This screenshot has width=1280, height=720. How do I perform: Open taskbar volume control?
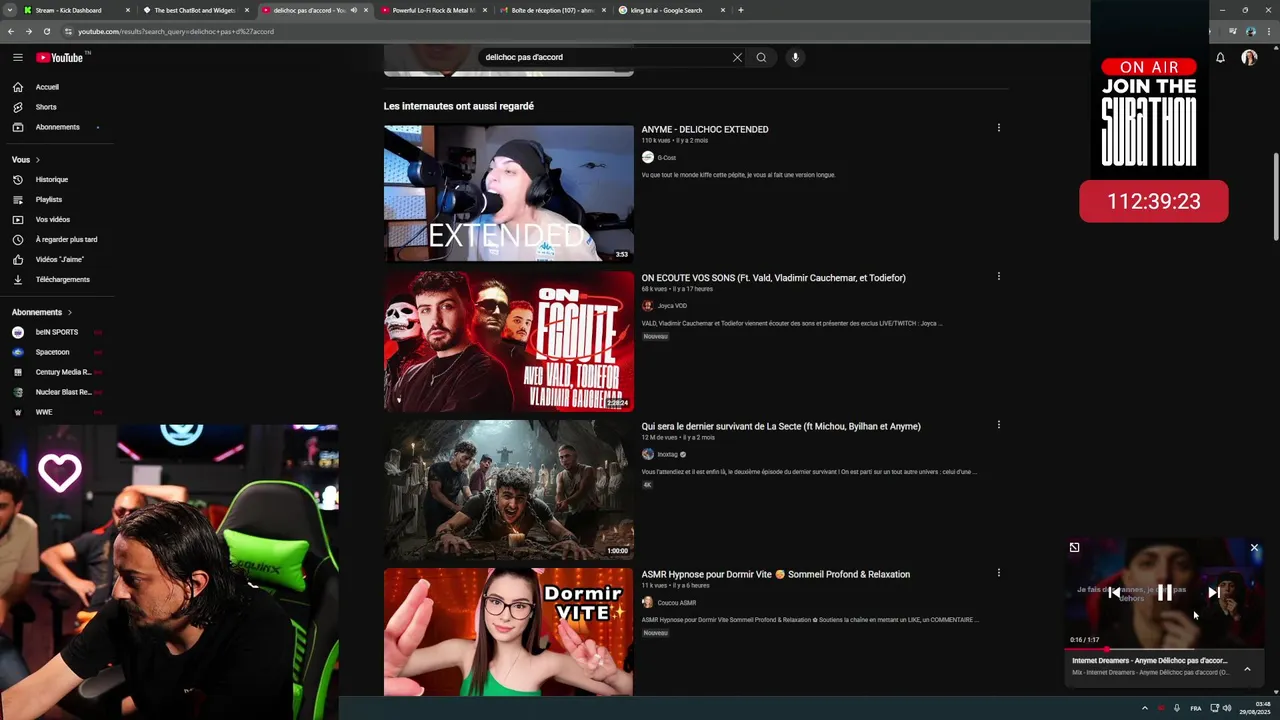click(x=1227, y=708)
